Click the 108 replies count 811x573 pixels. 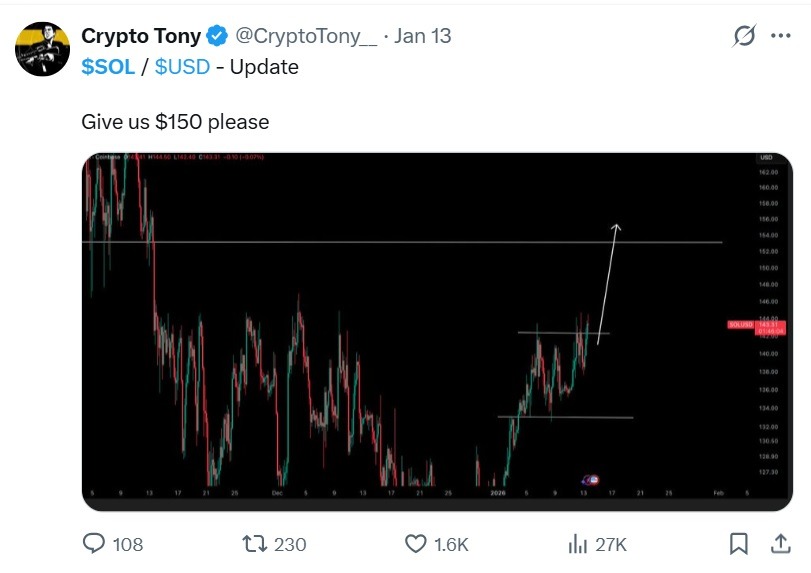128,544
